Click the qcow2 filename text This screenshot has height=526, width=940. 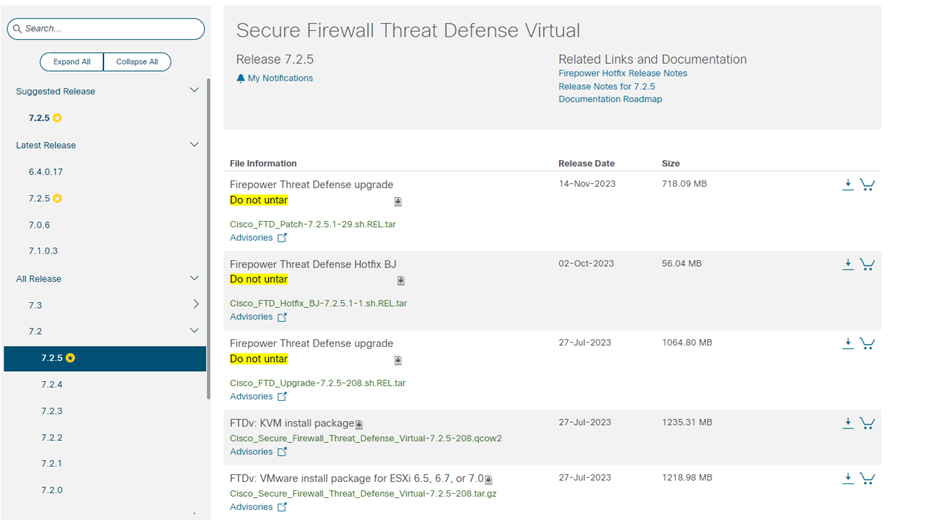(x=366, y=438)
